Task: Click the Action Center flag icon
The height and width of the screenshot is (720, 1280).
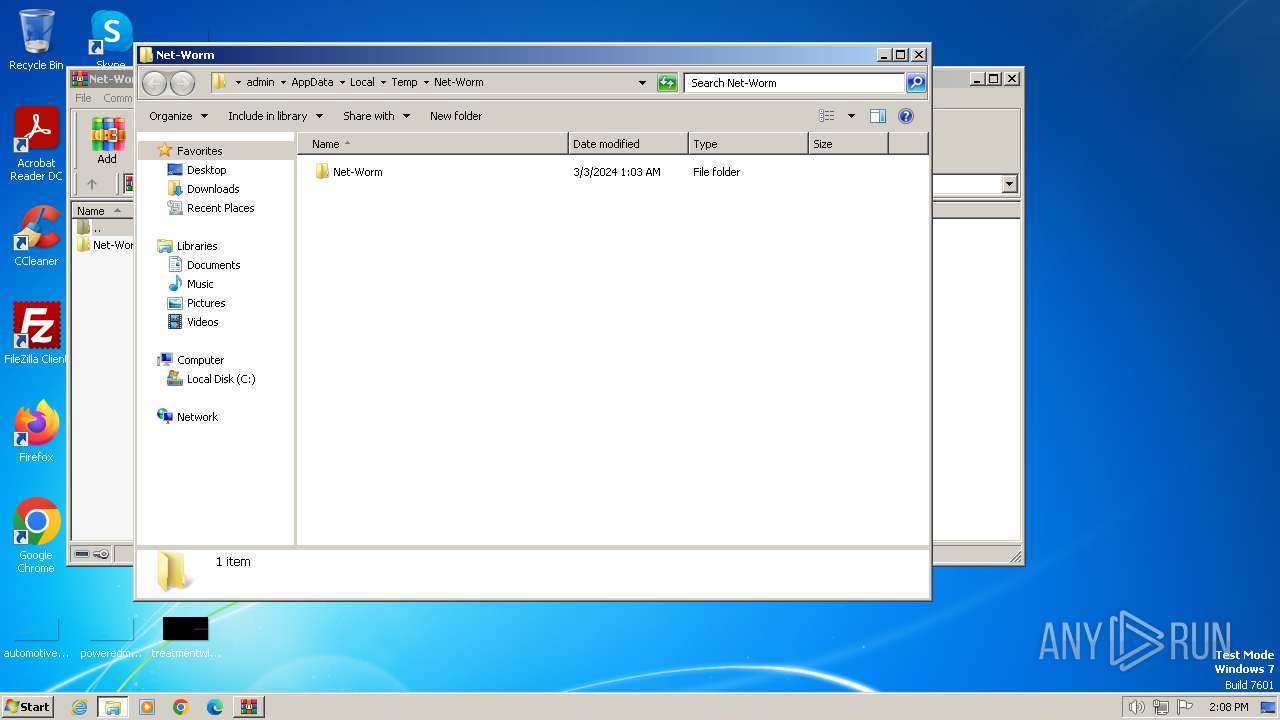Action: 1185,707
